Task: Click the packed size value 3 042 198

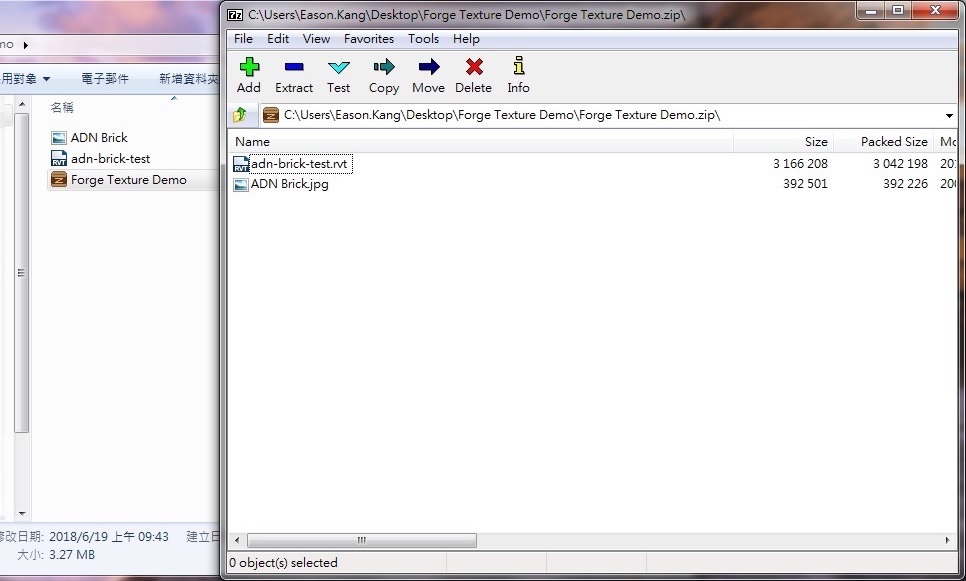Action: point(900,164)
